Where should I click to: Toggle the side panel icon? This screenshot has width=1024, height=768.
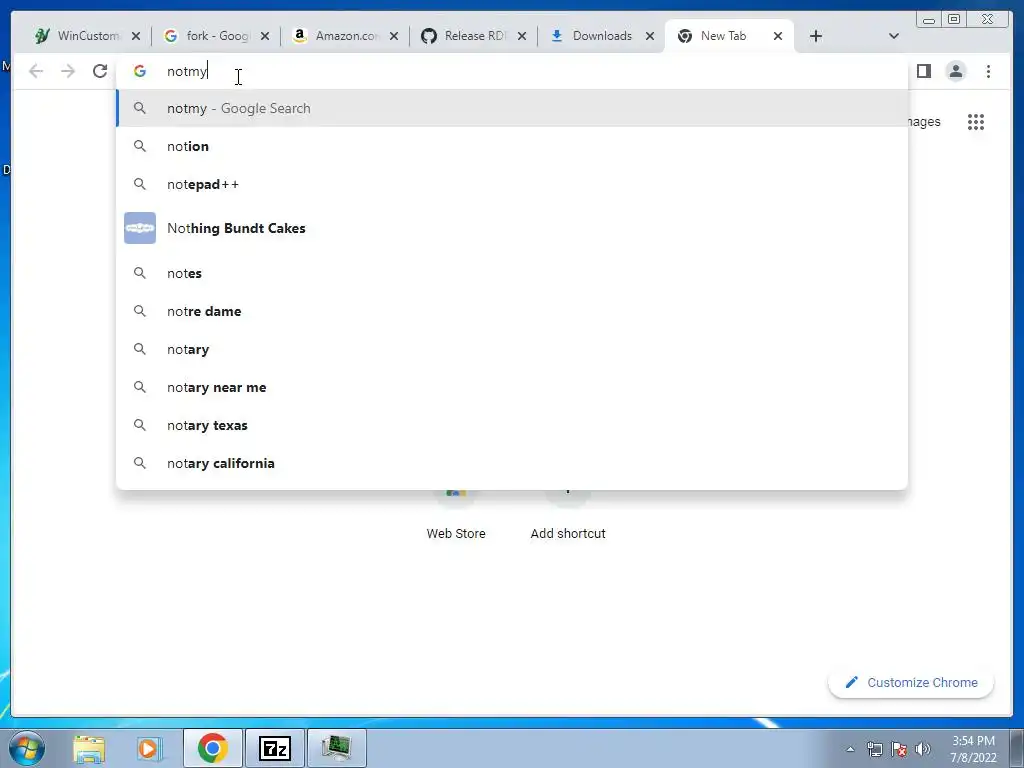(923, 71)
